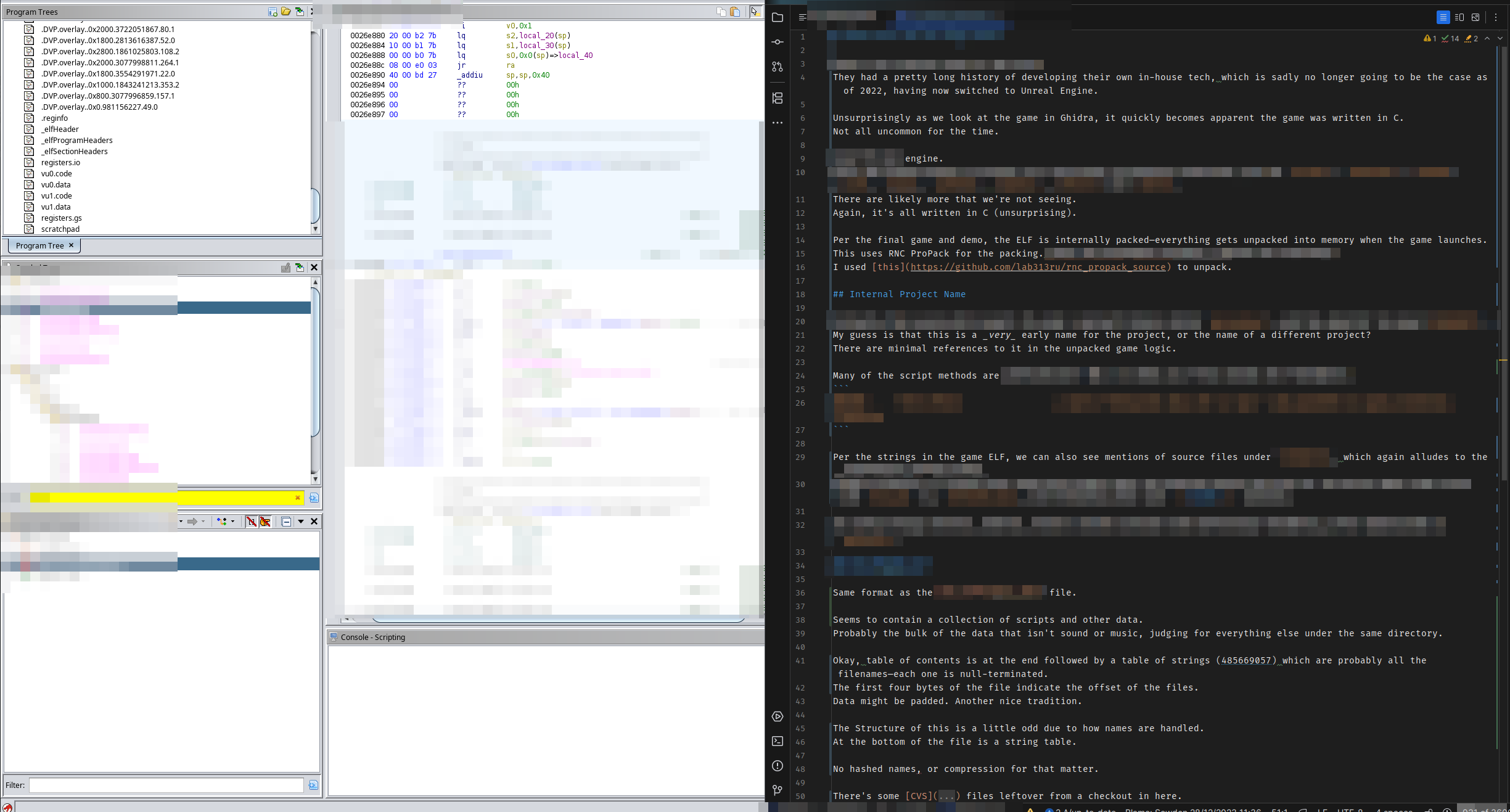Select the scratchpad tree entry
Screen dimensions: 1510x812
(60, 229)
